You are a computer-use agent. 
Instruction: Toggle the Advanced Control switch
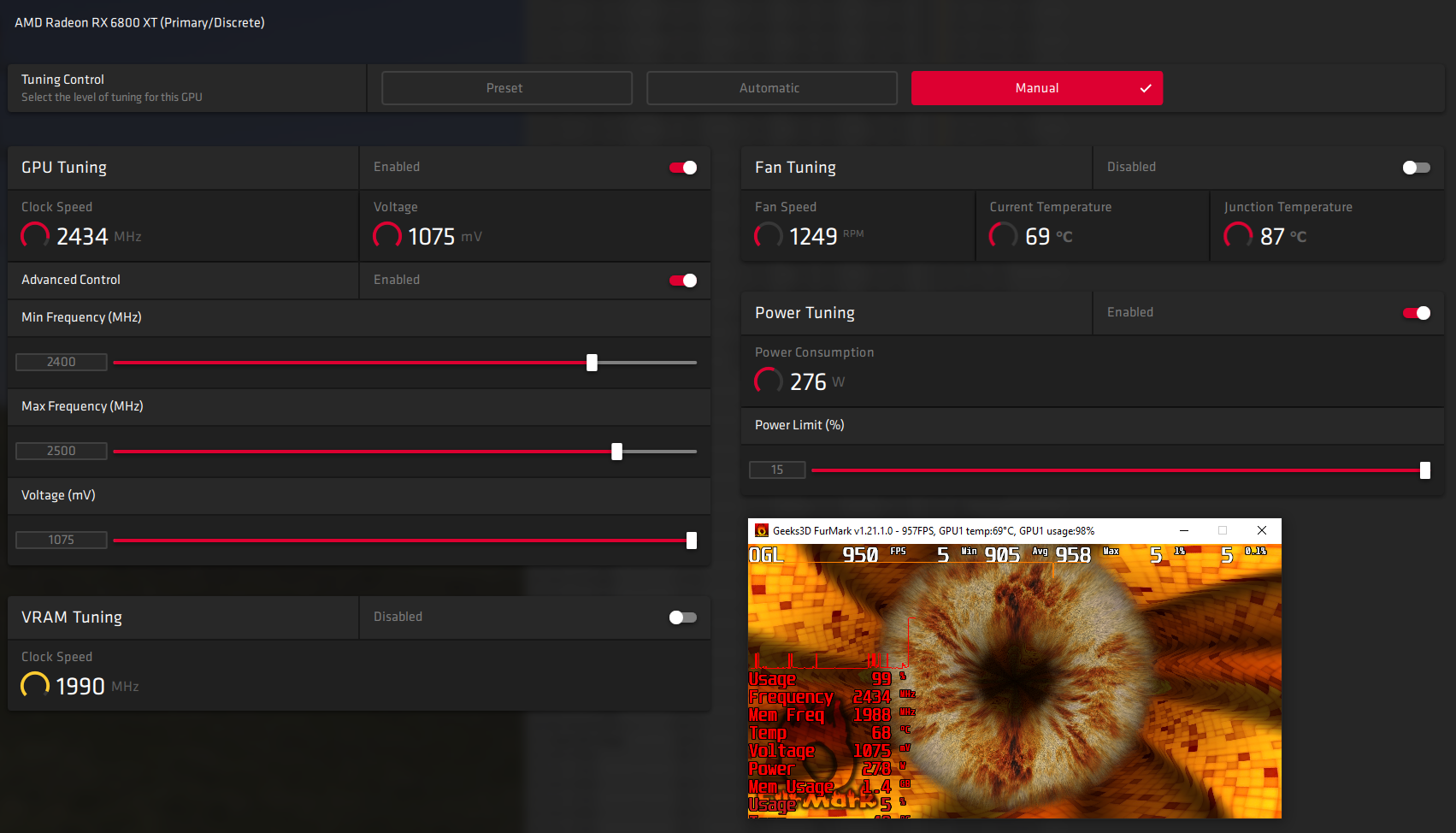tap(683, 281)
